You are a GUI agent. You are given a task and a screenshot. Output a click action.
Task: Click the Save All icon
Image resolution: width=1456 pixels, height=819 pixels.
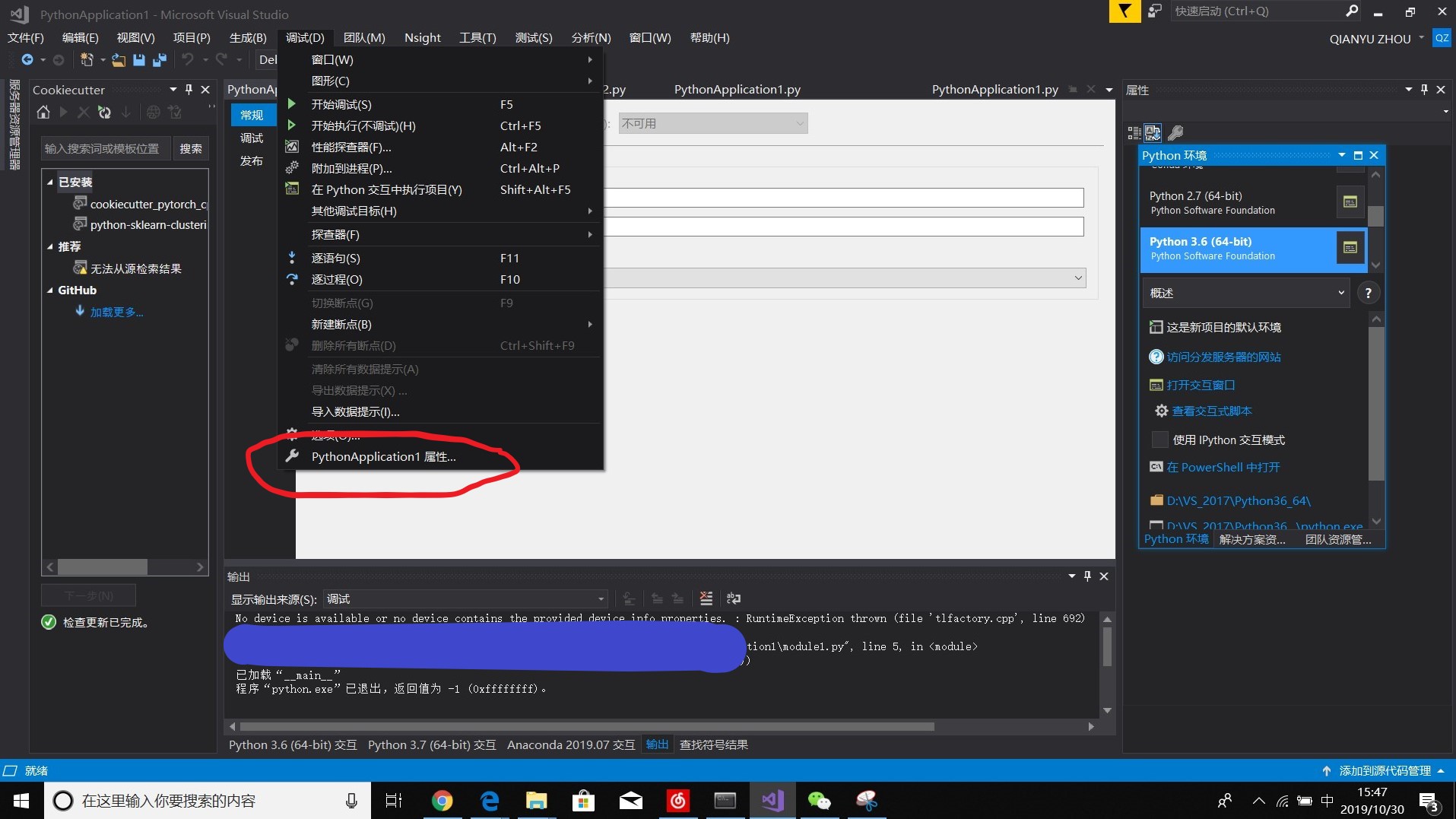160,59
